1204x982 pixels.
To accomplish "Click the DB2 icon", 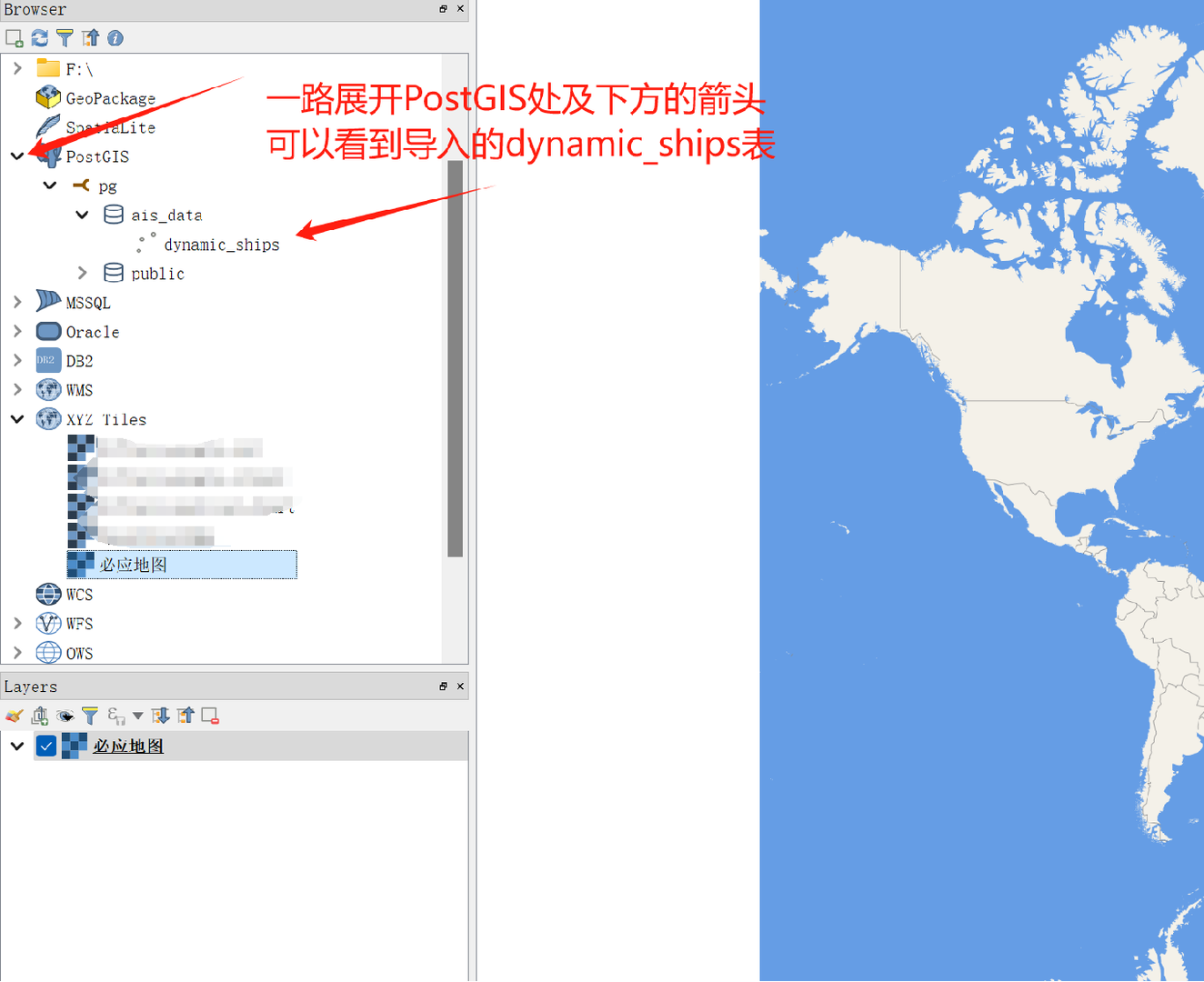I will (48, 361).
